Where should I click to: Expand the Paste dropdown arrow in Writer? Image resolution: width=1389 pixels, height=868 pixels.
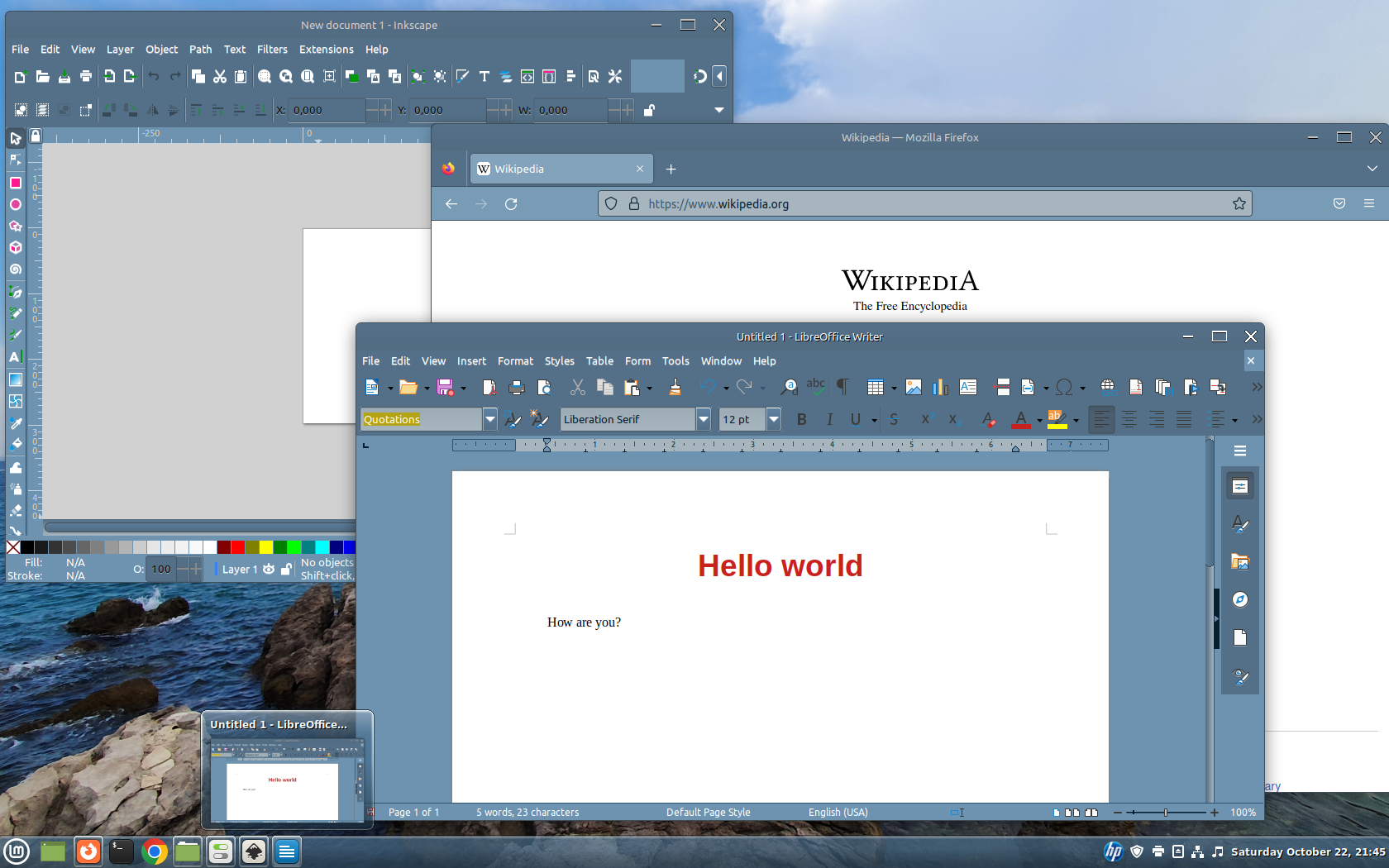pyautogui.click(x=649, y=388)
